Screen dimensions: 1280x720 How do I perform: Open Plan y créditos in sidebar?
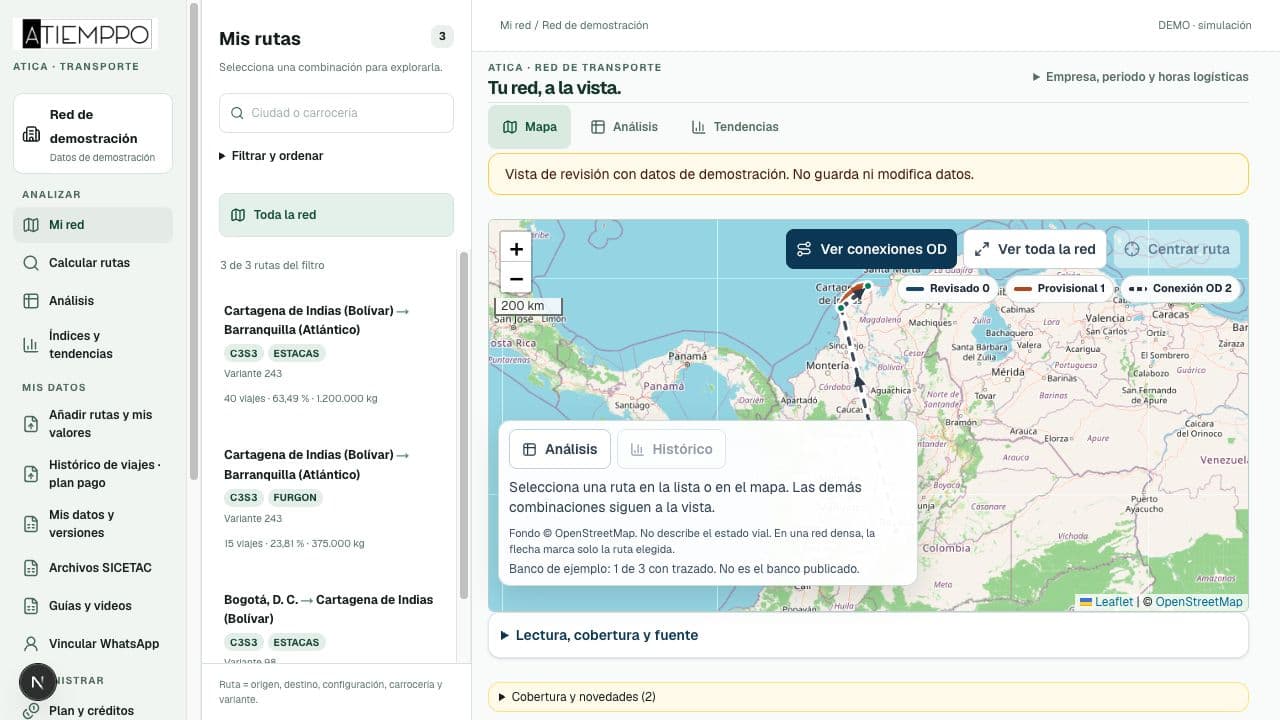(91, 710)
